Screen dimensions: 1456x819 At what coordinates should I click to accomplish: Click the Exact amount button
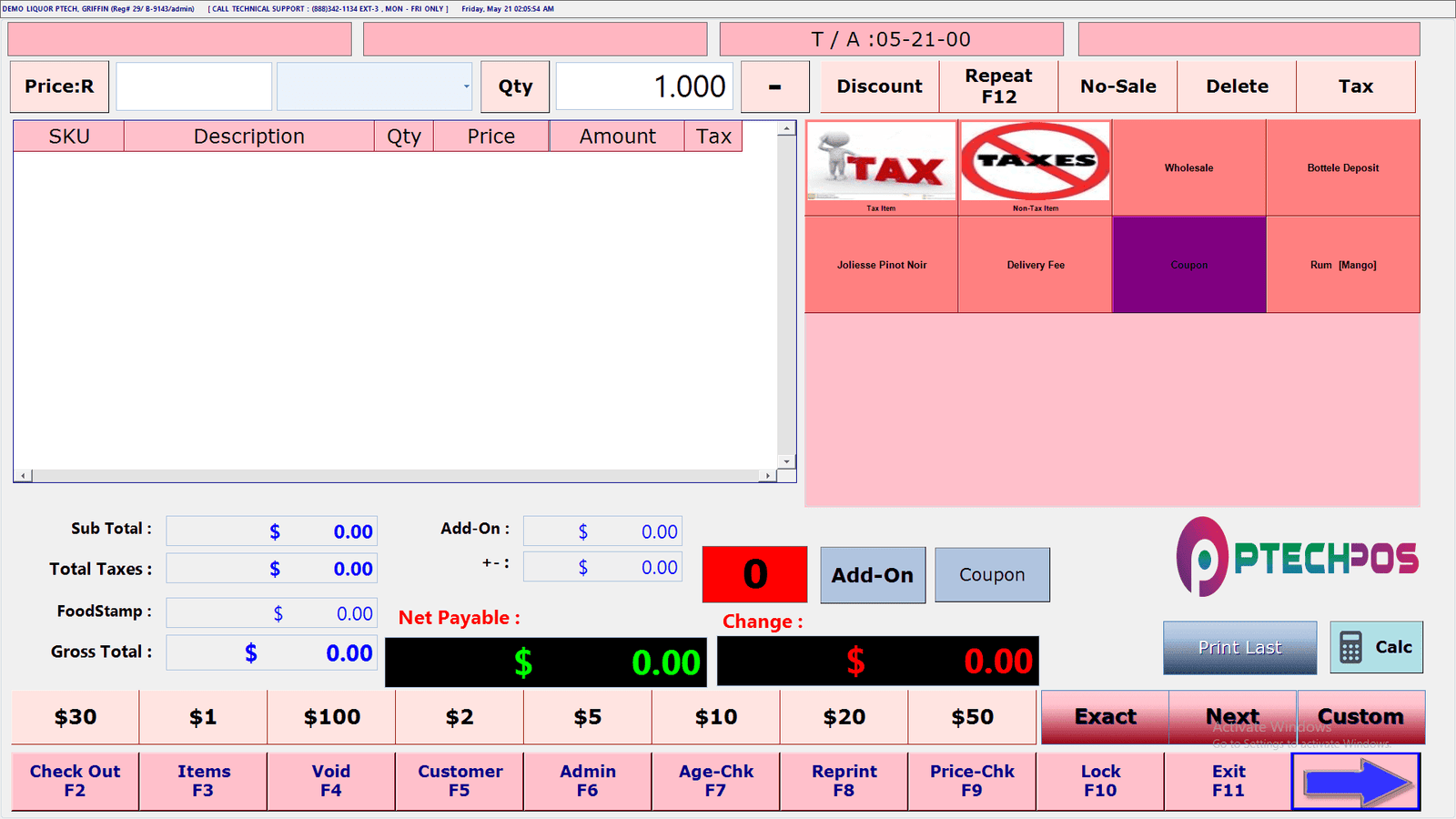(1105, 717)
